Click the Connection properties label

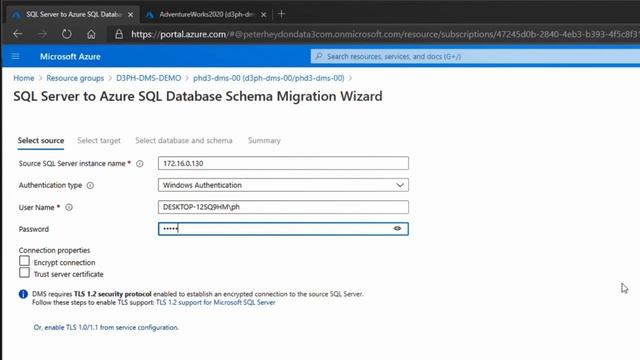pyautogui.click(x=54, y=250)
